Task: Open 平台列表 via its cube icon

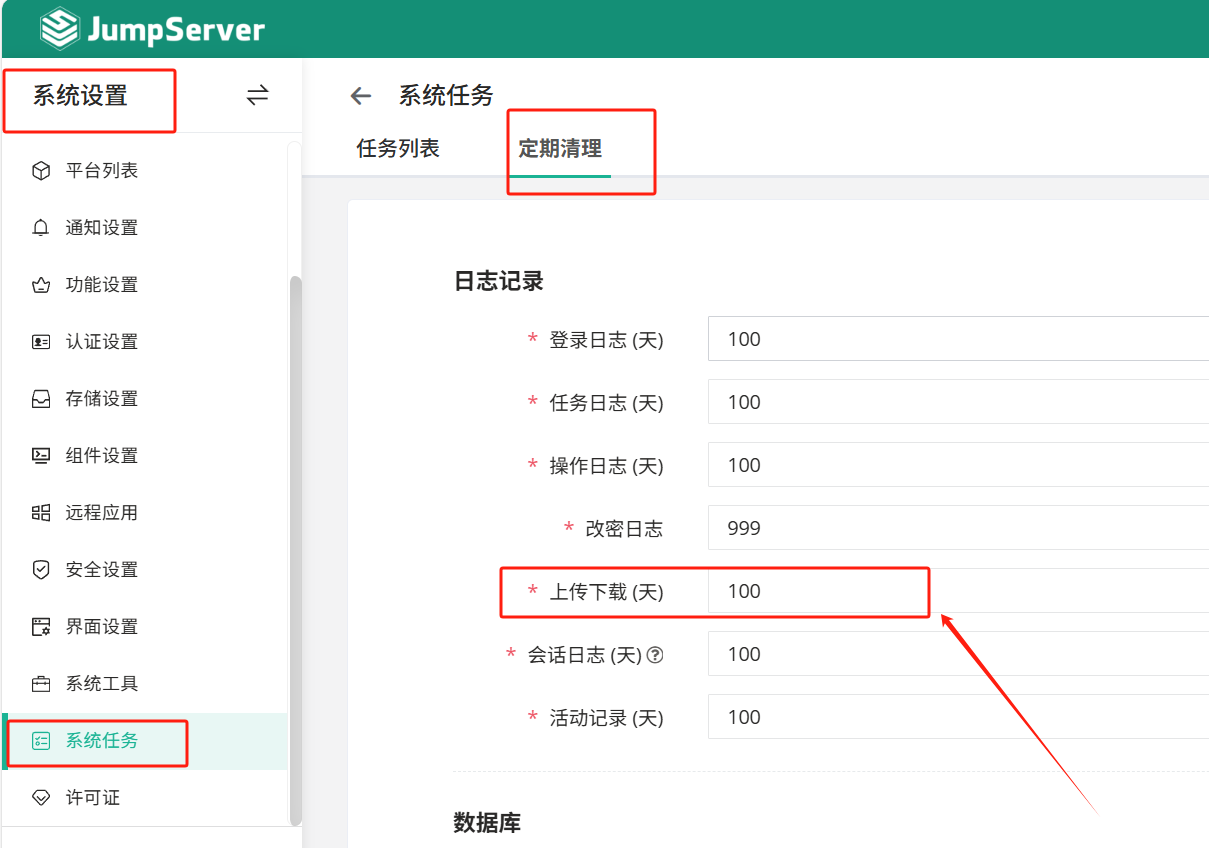Action: [x=41, y=171]
